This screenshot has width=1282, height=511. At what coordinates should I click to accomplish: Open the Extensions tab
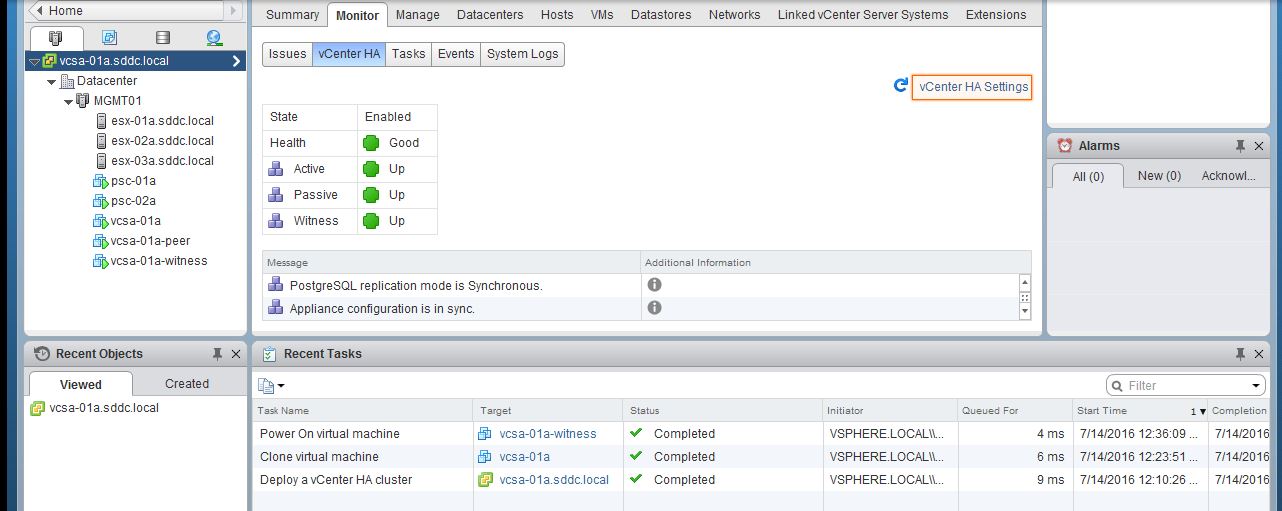996,15
